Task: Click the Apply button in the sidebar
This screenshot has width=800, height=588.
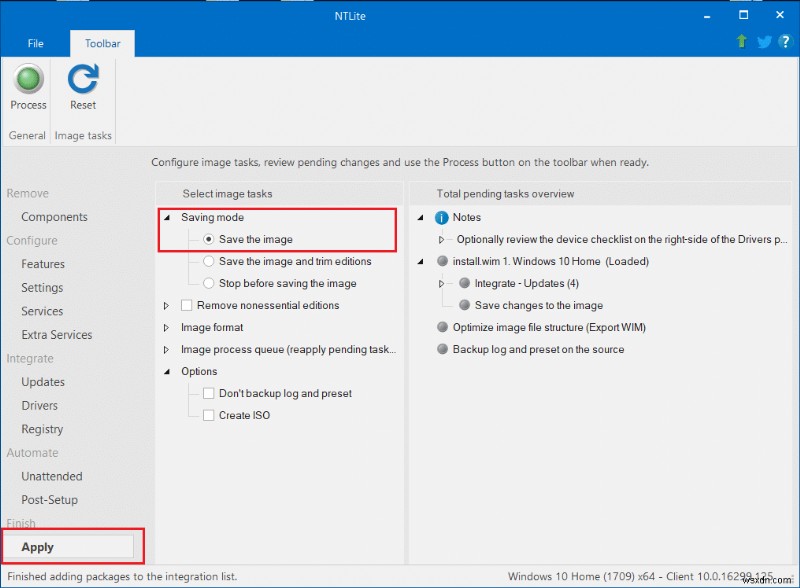Action: pyautogui.click(x=70, y=546)
